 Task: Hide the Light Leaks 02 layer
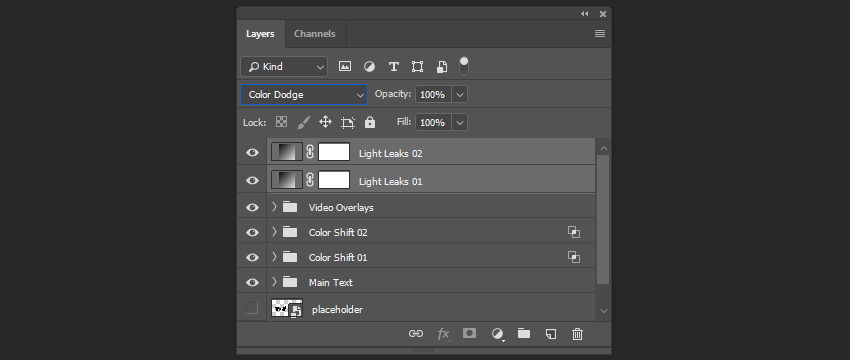coord(252,153)
